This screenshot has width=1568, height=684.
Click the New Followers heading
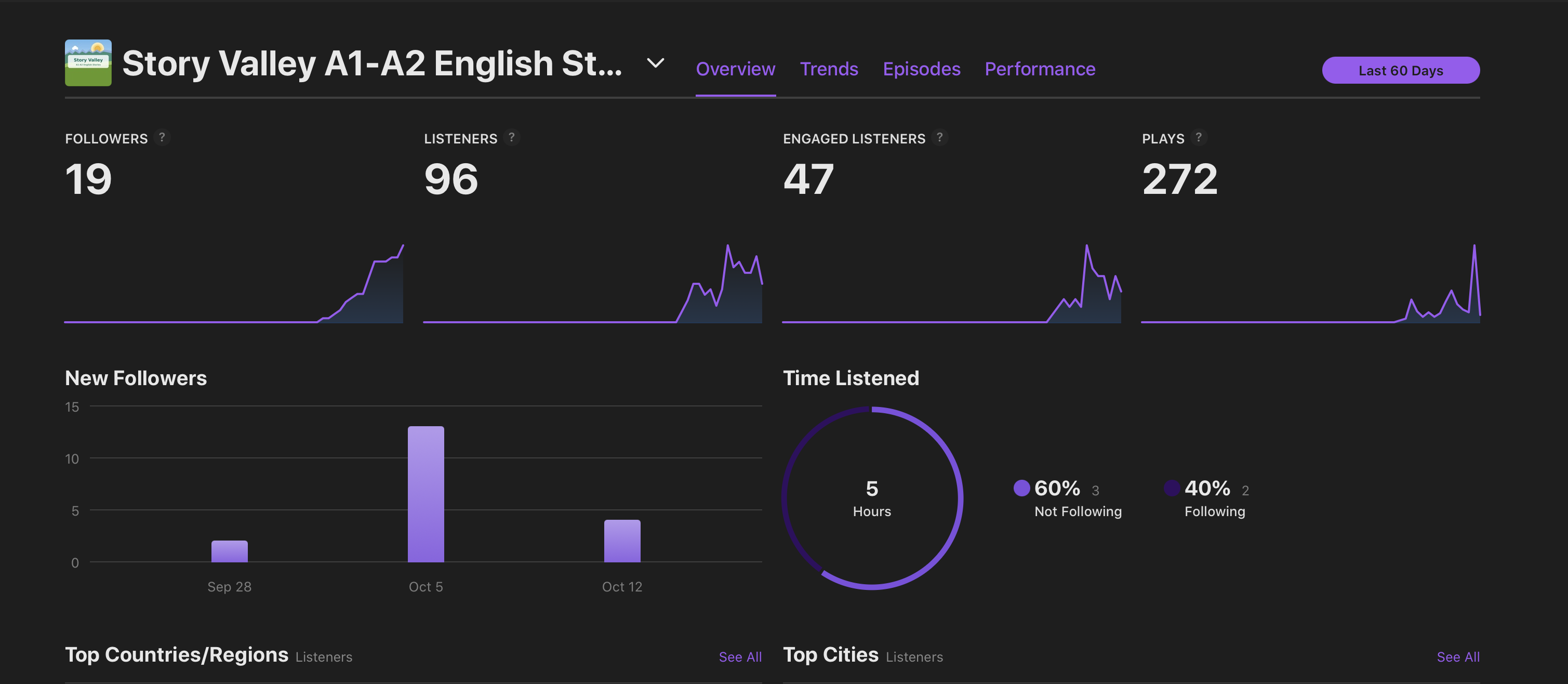pos(136,378)
